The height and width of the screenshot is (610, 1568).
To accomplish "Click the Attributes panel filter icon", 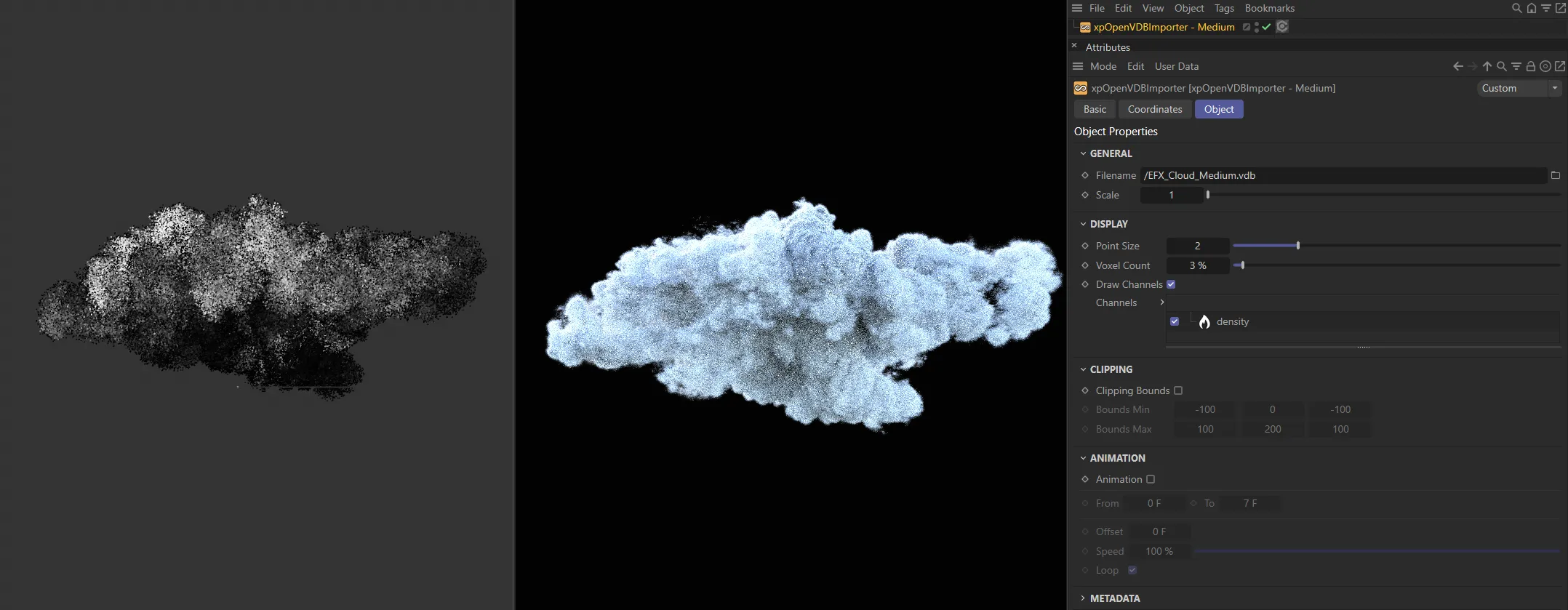I will pos(1516,66).
